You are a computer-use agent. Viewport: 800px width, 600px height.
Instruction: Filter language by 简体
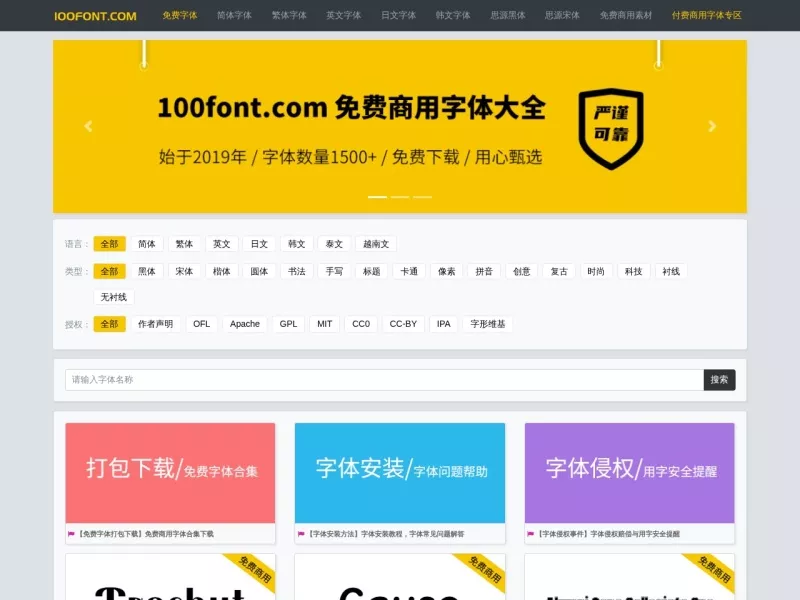point(147,244)
